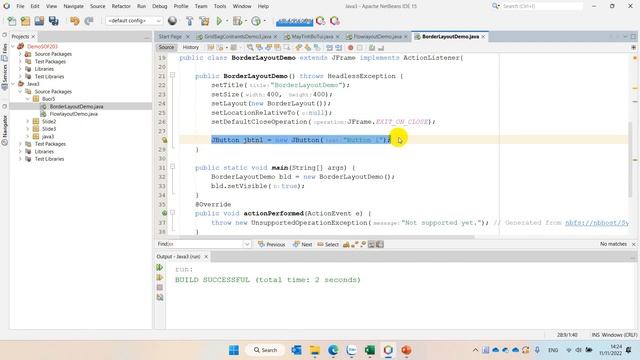Fold the constructor at line 21
Image resolution: width=640 pixels, height=360 pixels.
[173, 76]
